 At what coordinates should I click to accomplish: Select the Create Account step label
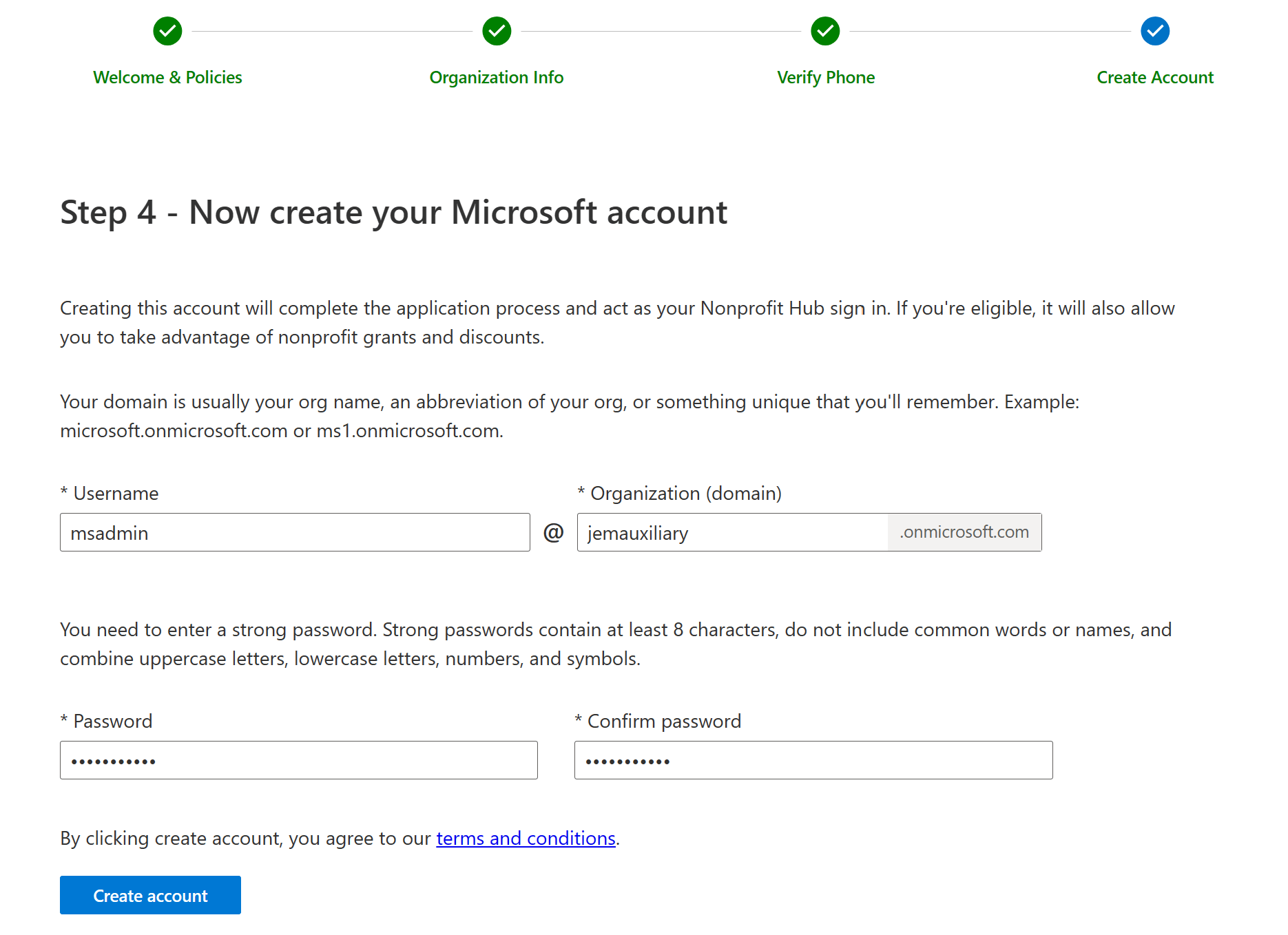(1155, 77)
